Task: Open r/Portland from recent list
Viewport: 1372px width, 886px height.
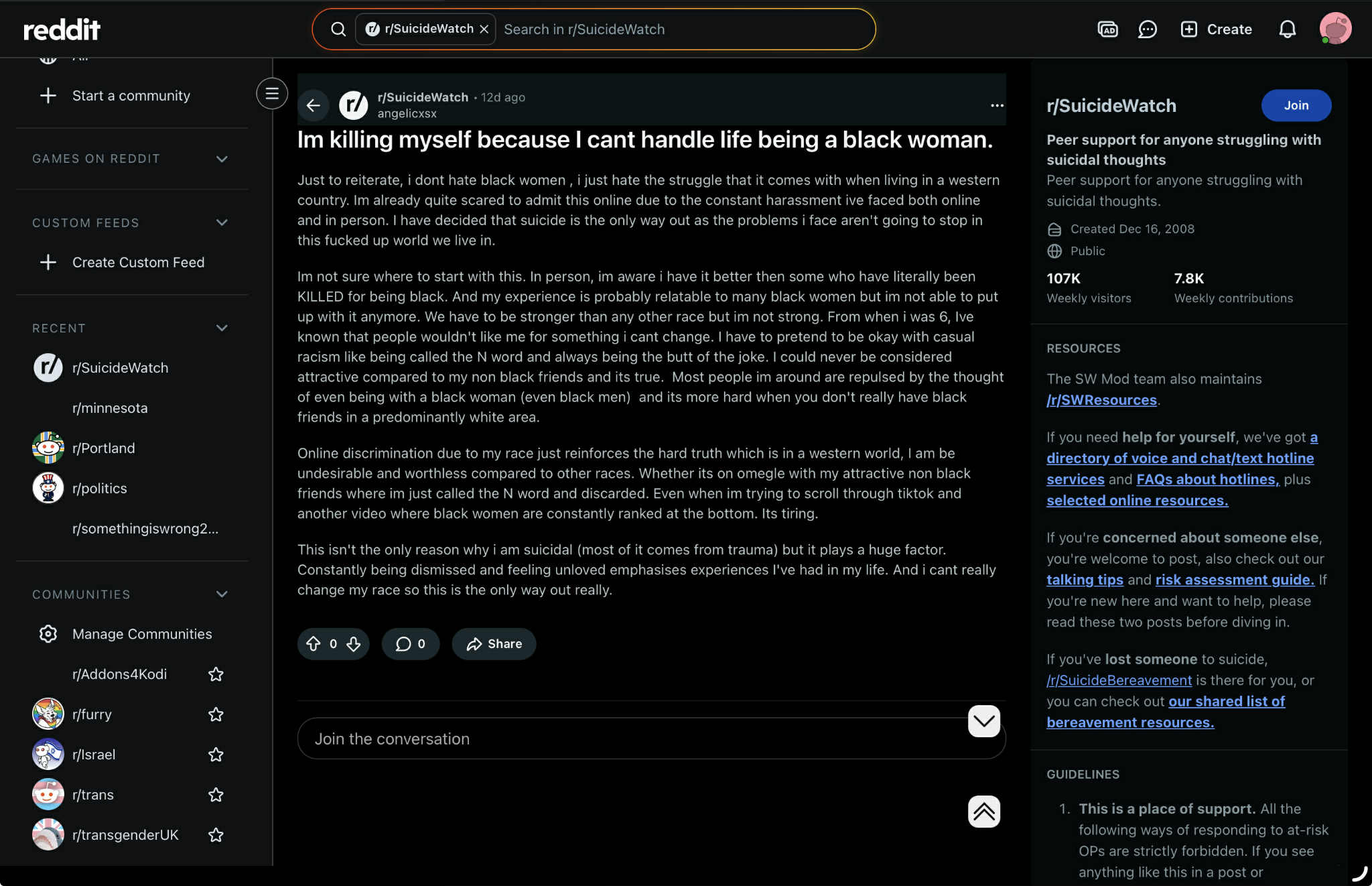Action: 103,448
